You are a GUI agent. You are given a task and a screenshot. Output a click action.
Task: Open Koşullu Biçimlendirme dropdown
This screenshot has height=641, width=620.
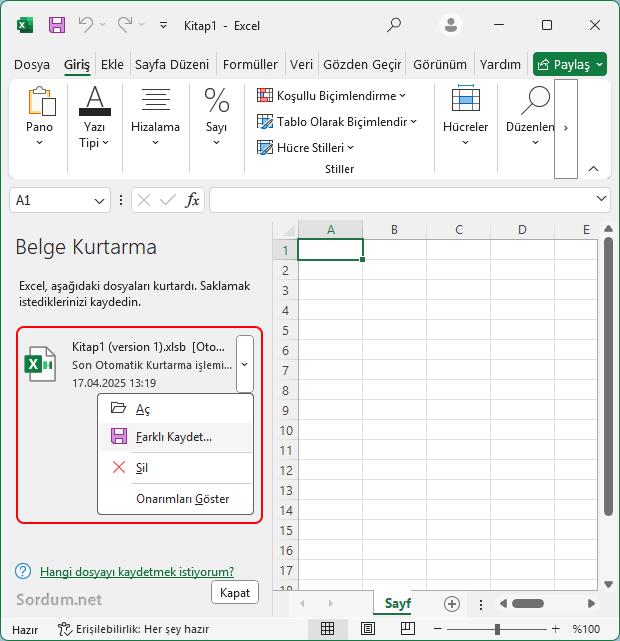[331, 96]
